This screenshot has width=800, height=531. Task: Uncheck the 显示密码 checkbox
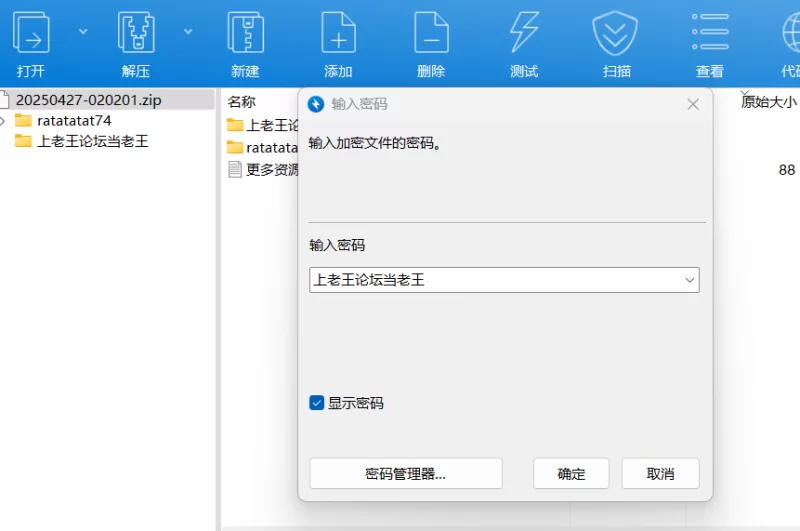point(316,403)
